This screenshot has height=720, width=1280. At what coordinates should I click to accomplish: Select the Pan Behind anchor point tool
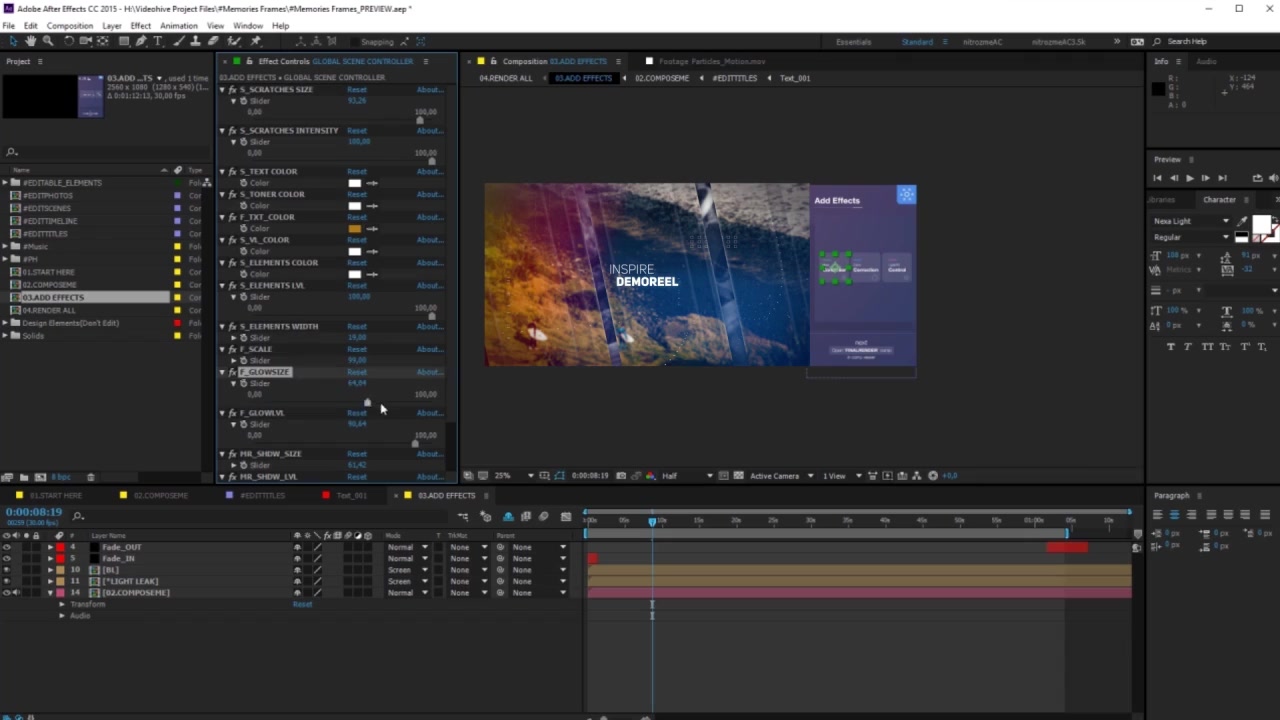pyautogui.click(x=102, y=41)
